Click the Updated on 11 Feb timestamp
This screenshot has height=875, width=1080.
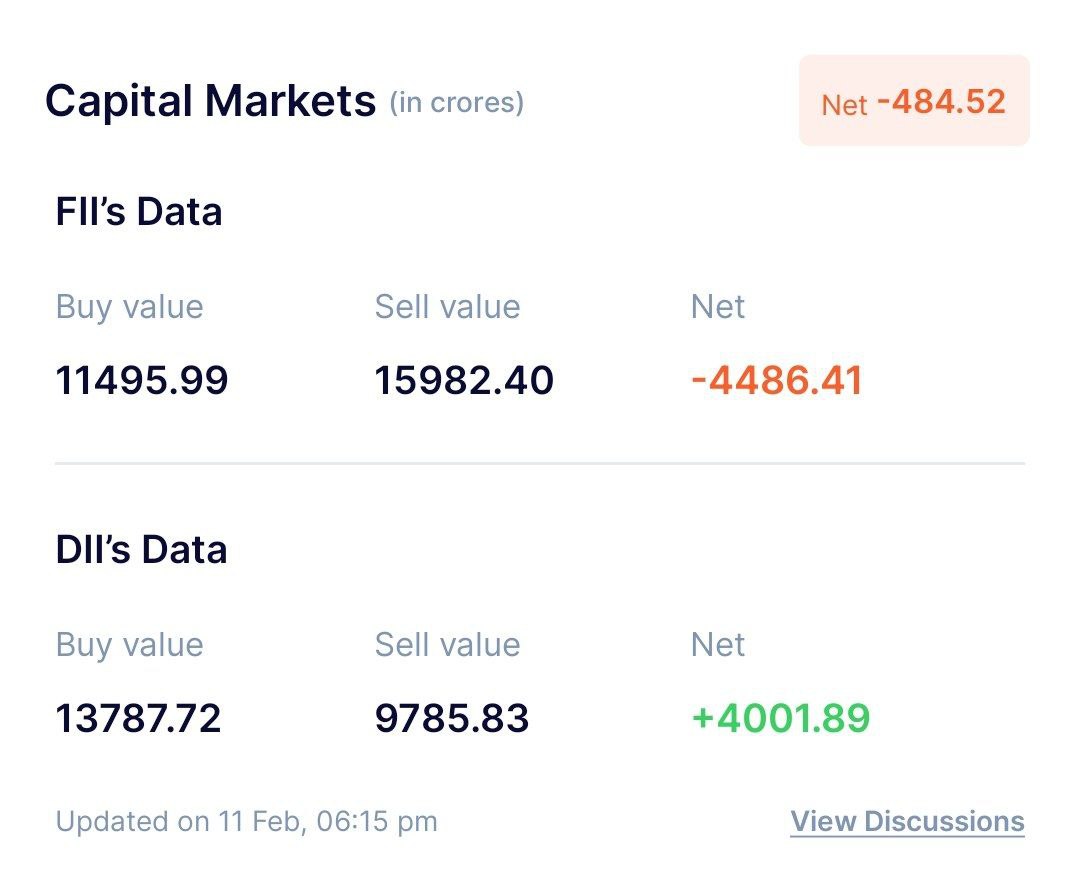pyautogui.click(x=246, y=822)
